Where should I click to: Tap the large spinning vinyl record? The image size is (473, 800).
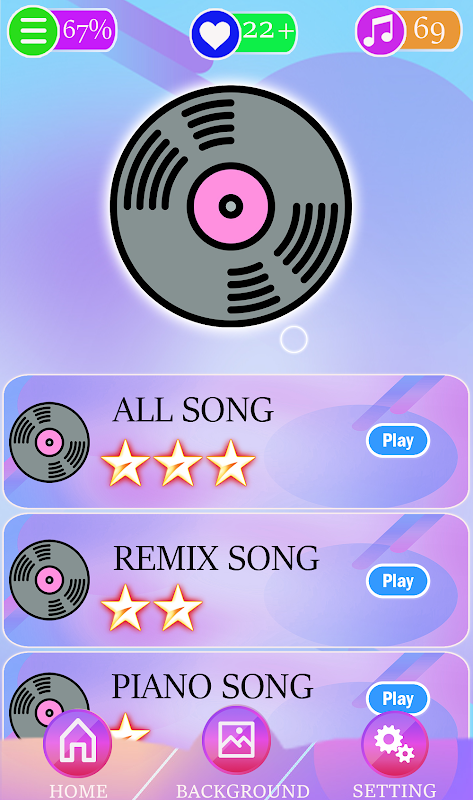coord(231,206)
